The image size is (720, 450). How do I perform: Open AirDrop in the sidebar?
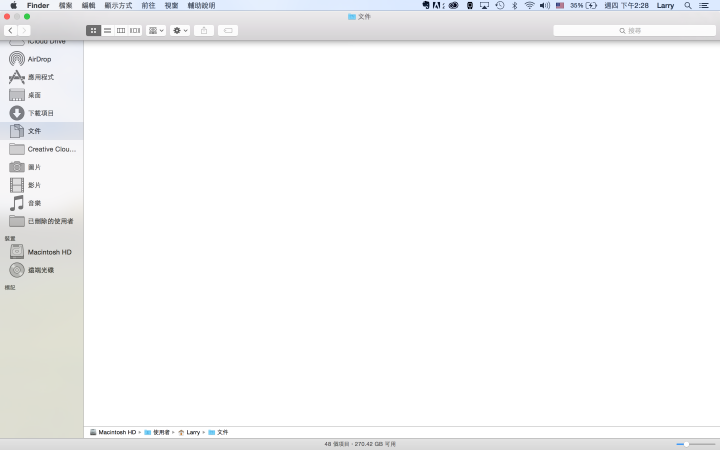pyautogui.click(x=41, y=59)
